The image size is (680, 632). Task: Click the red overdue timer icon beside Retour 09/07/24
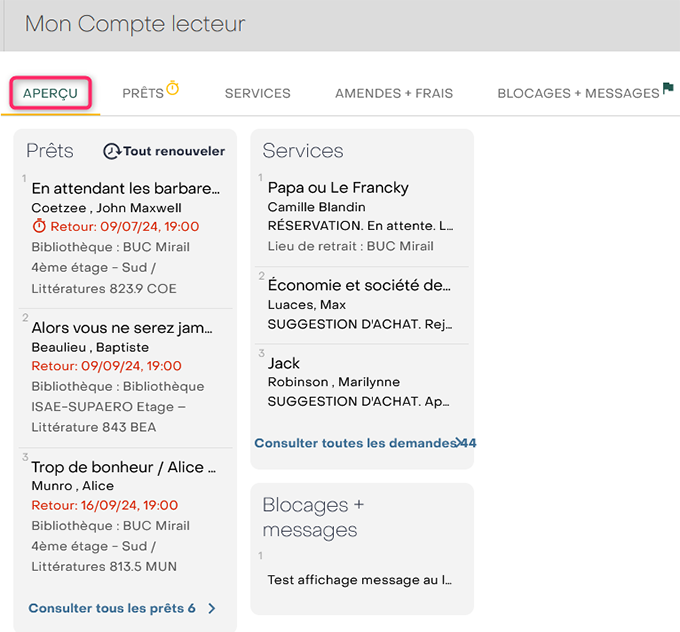[x=39, y=226]
